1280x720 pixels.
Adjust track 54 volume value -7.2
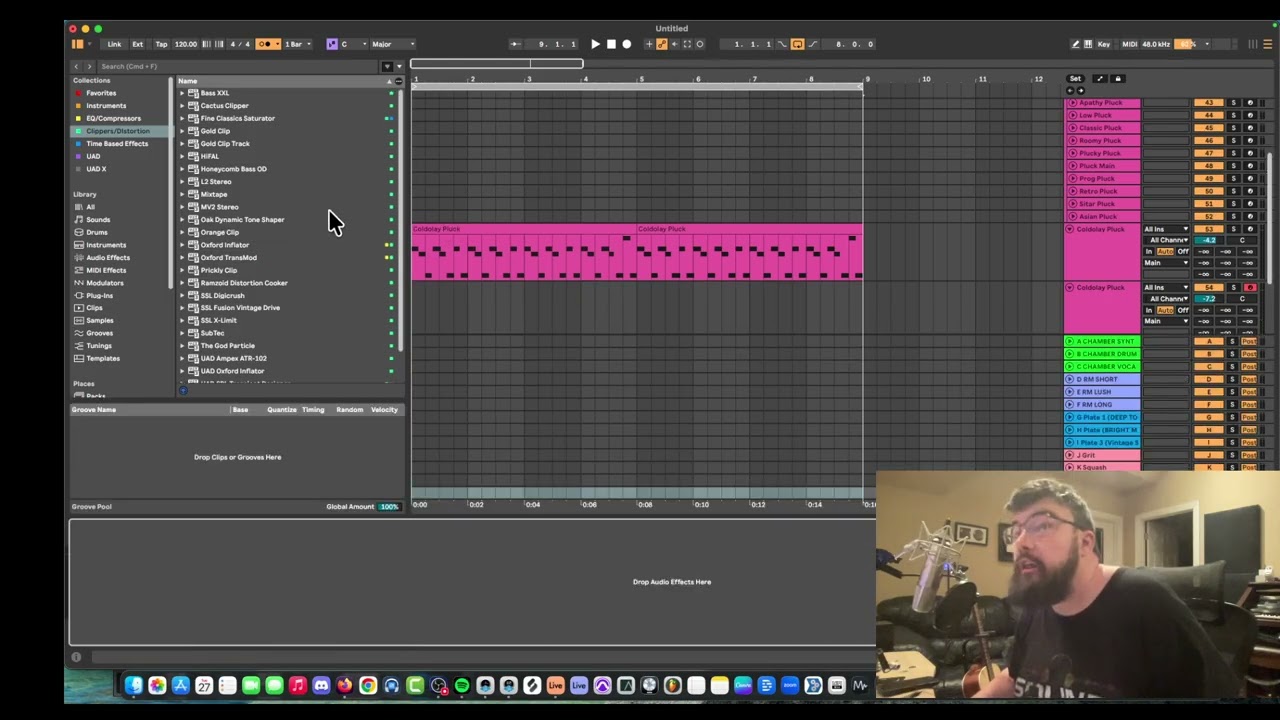tap(1209, 299)
